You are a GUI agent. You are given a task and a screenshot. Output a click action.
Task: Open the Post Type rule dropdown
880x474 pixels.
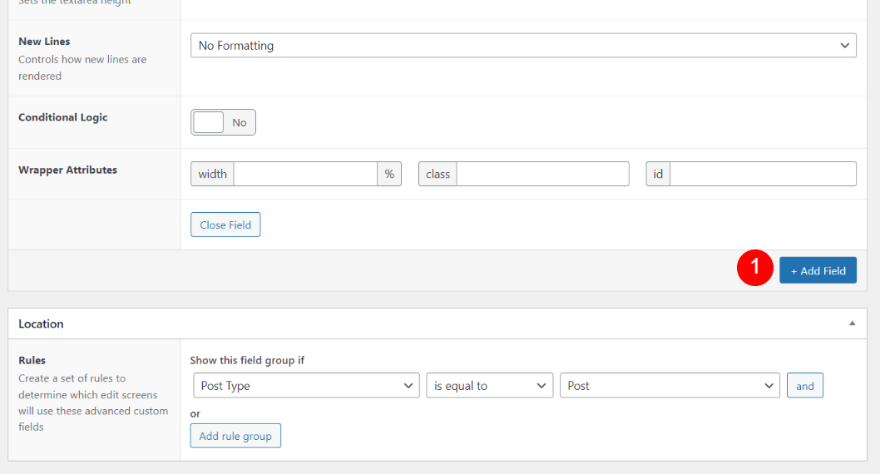click(306, 385)
